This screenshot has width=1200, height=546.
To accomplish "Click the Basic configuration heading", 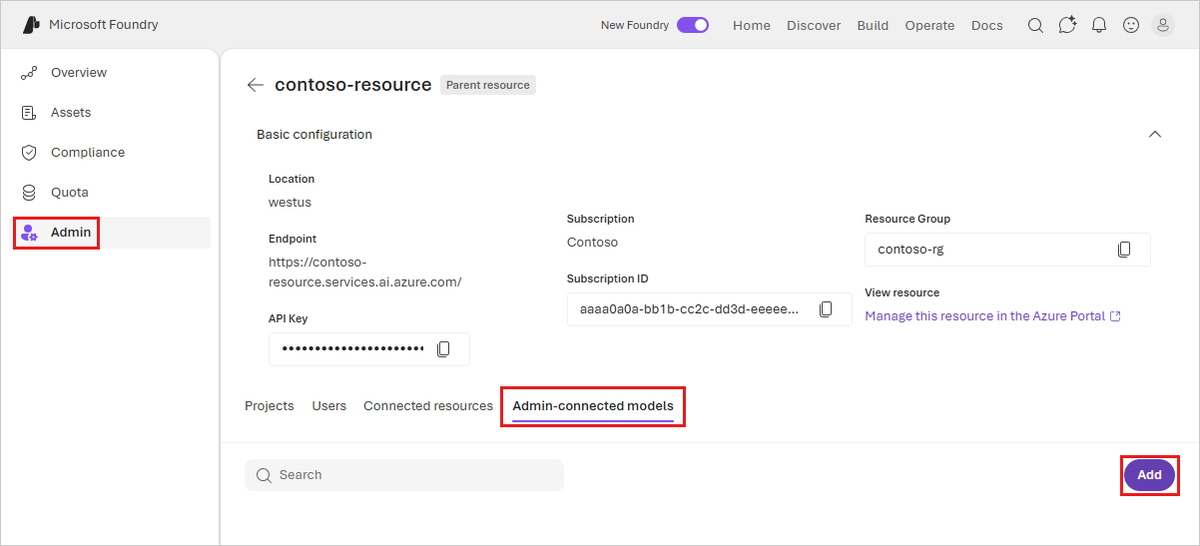I will tap(314, 134).
